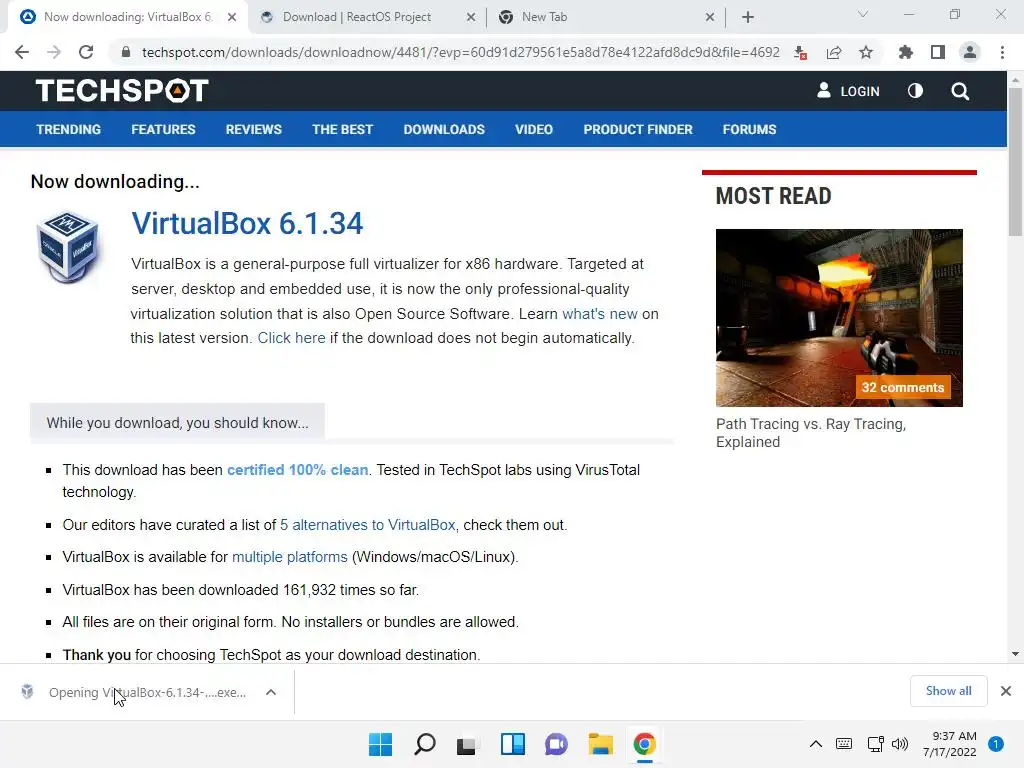
Task: Switch to the New Tab tab
Action: (545, 17)
